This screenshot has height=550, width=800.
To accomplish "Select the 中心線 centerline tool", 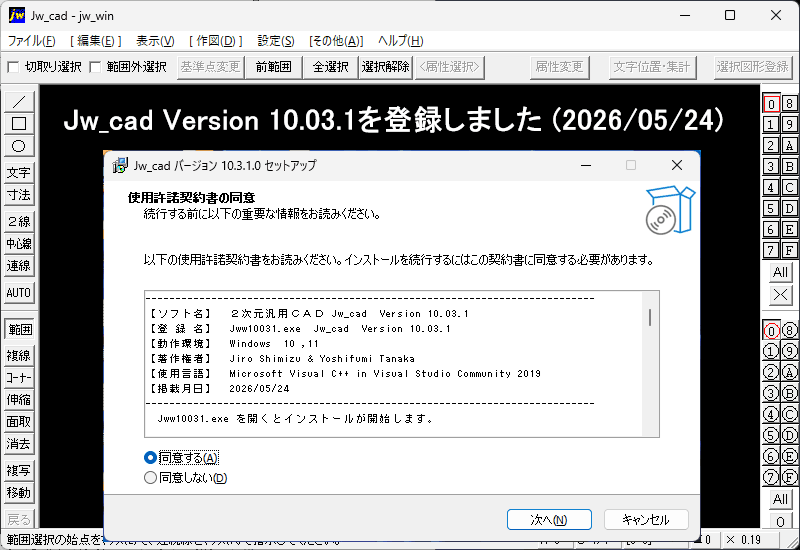I will (x=19, y=243).
